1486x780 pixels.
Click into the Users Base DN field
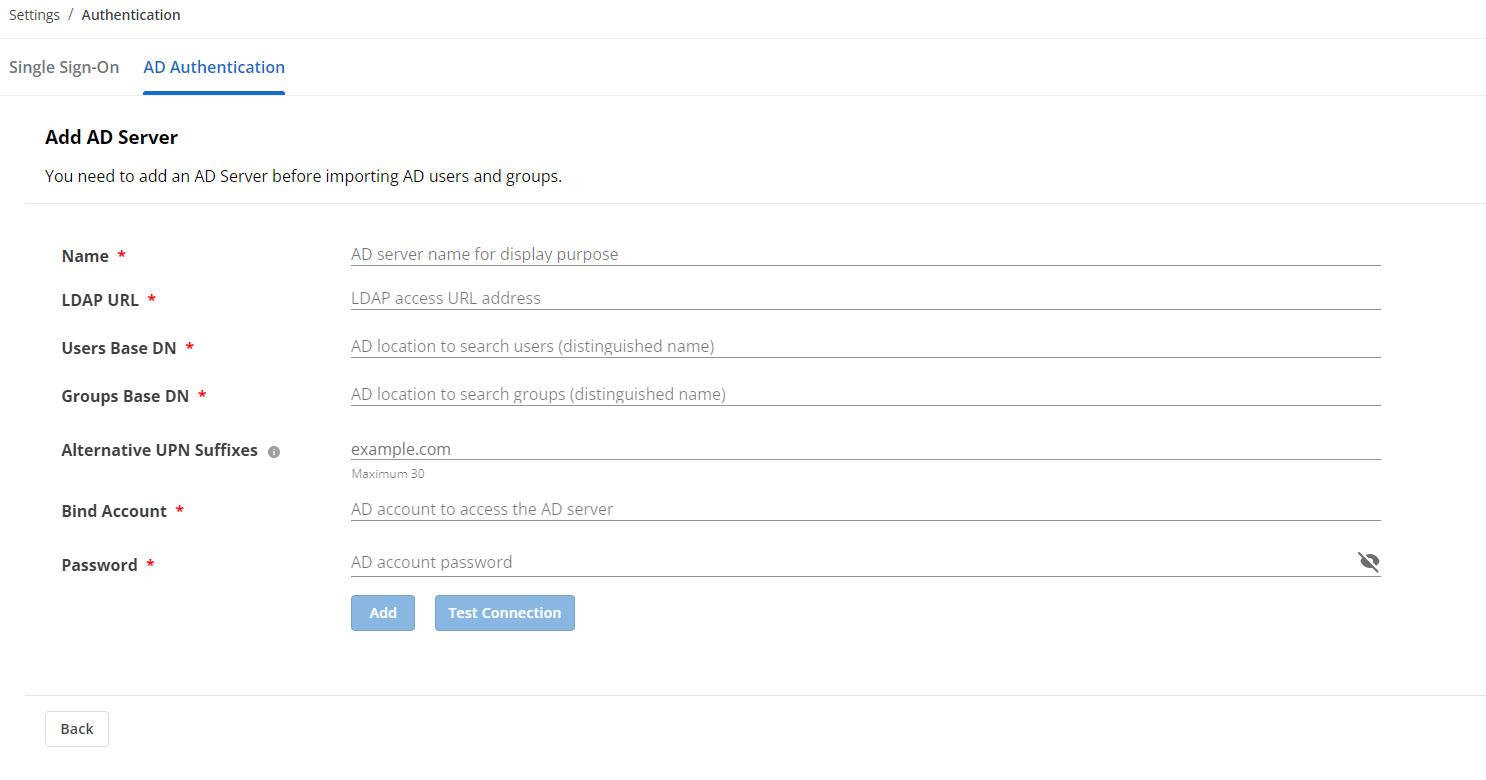click(x=865, y=346)
